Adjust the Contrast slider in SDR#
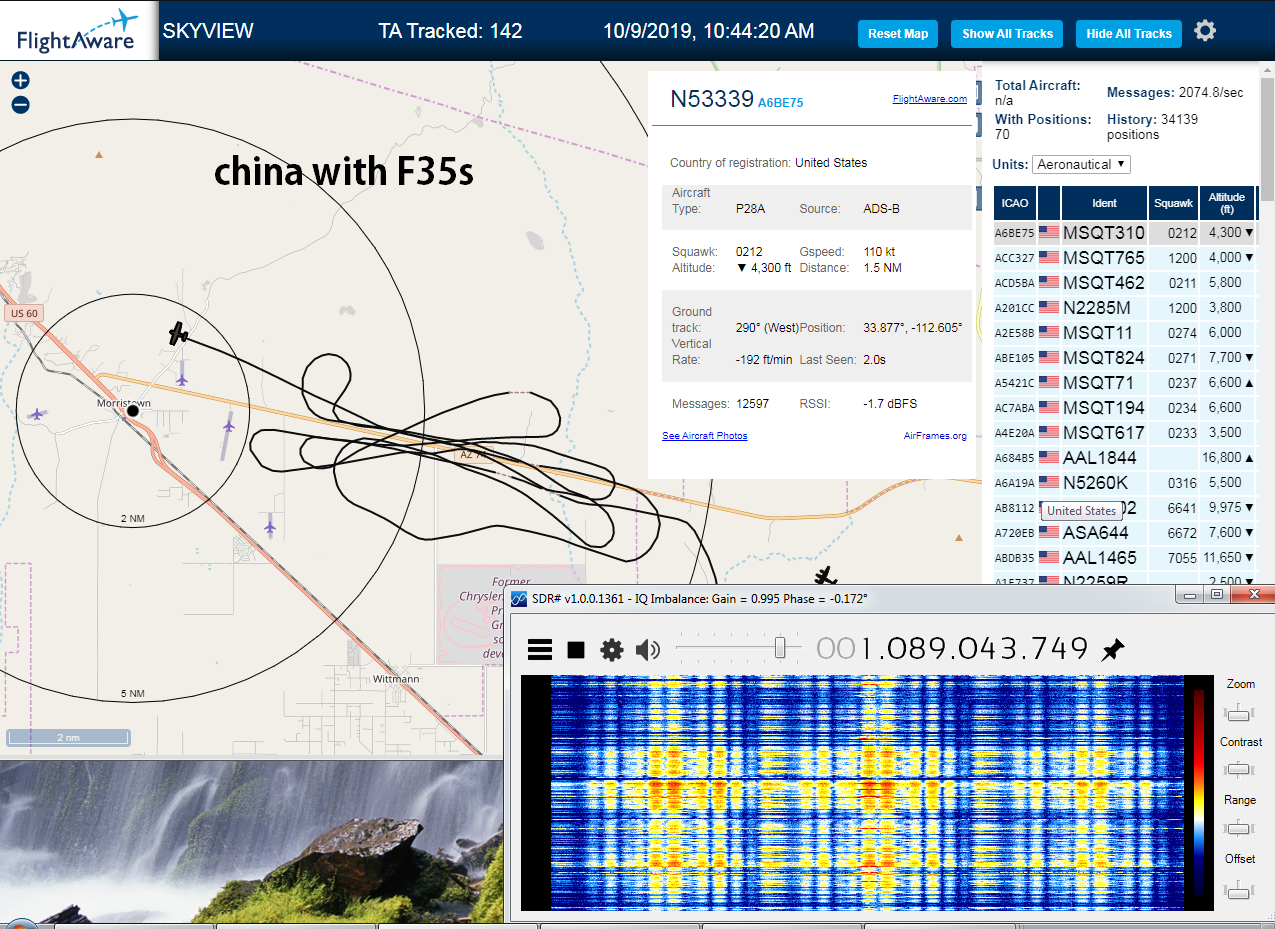Image resolution: width=1275 pixels, height=929 pixels. click(x=1240, y=769)
